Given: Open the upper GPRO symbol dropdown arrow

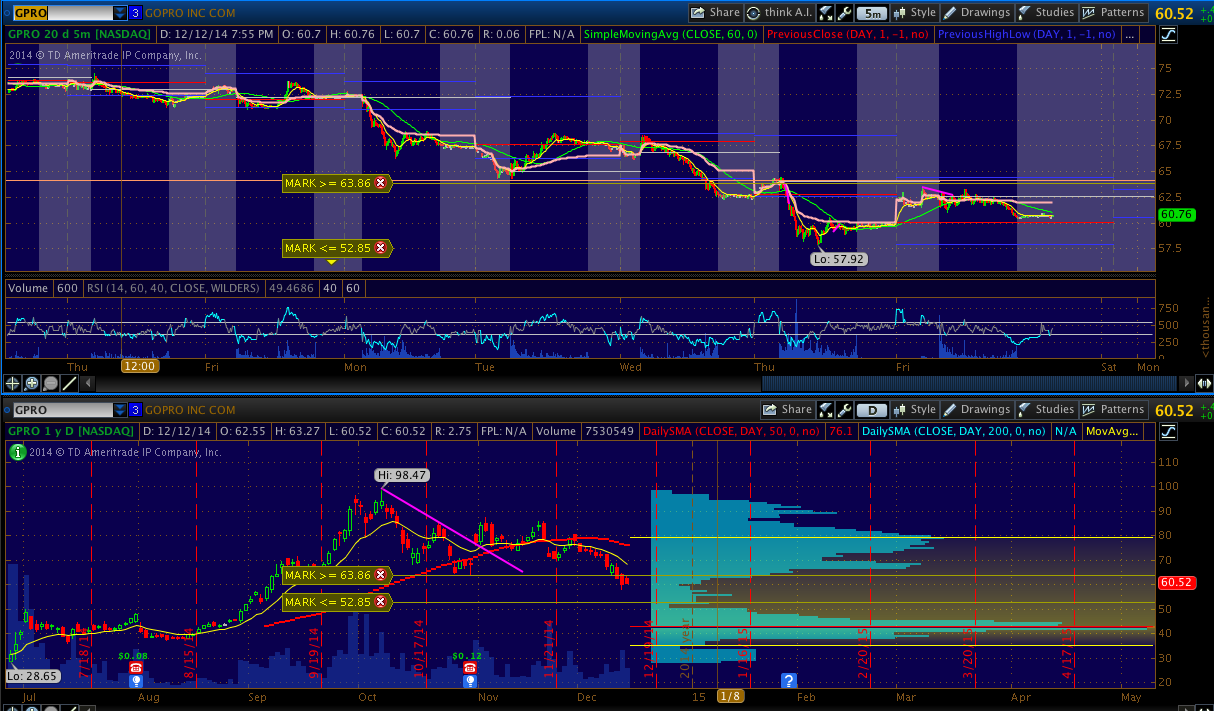Looking at the screenshot, I should click(120, 13).
